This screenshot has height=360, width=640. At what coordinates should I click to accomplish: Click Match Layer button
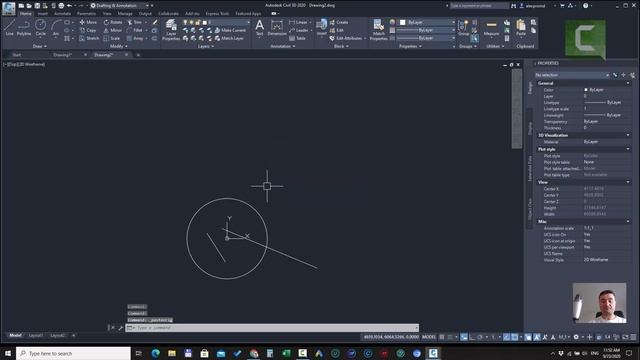click(x=229, y=38)
